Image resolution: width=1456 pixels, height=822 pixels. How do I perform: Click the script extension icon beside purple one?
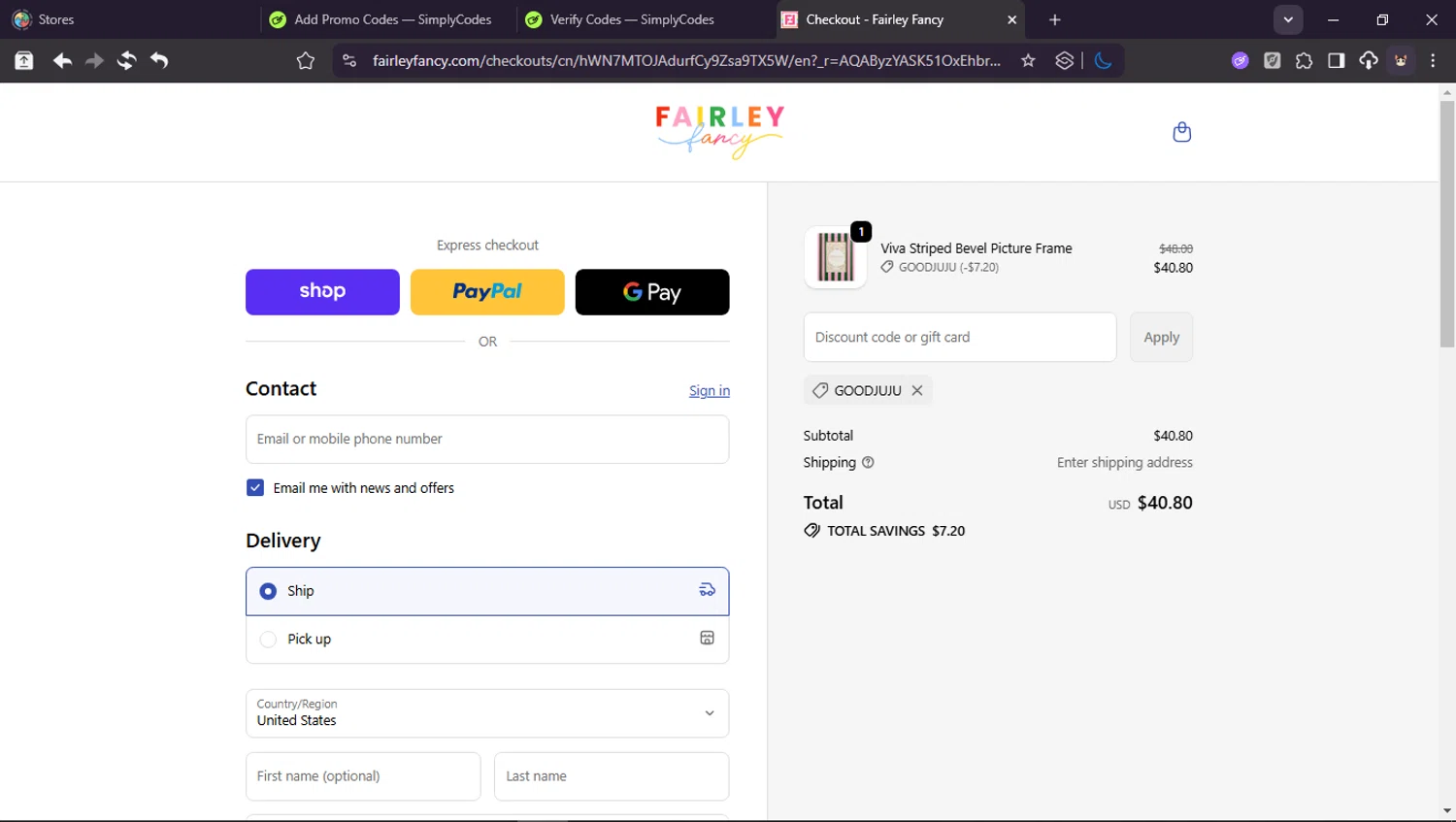click(x=1272, y=61)
